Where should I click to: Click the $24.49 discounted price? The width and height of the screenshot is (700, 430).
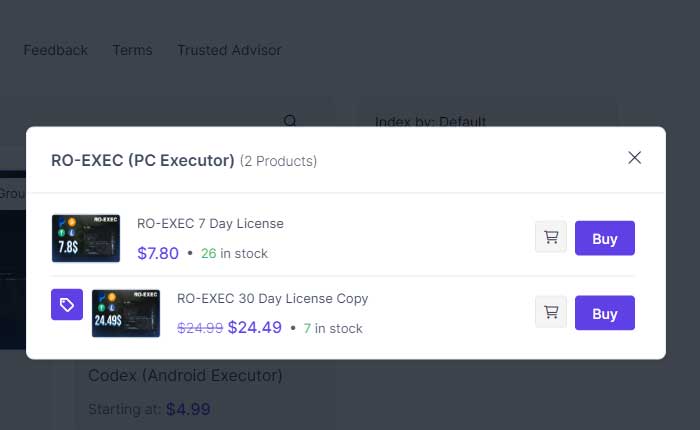coord(254,327)
